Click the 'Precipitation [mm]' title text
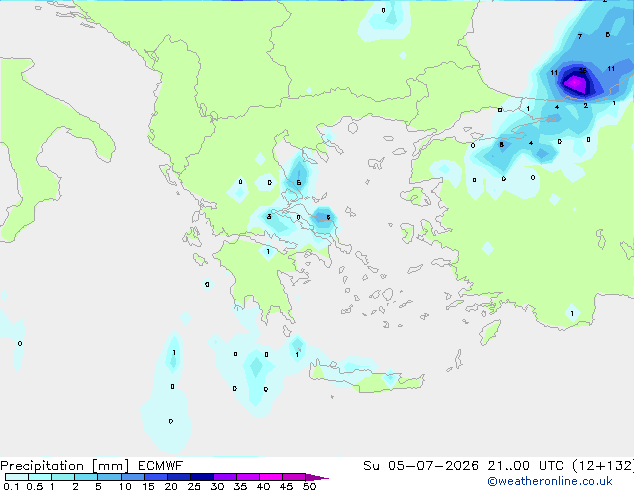The image size is (634, 490). pos(65,466)
